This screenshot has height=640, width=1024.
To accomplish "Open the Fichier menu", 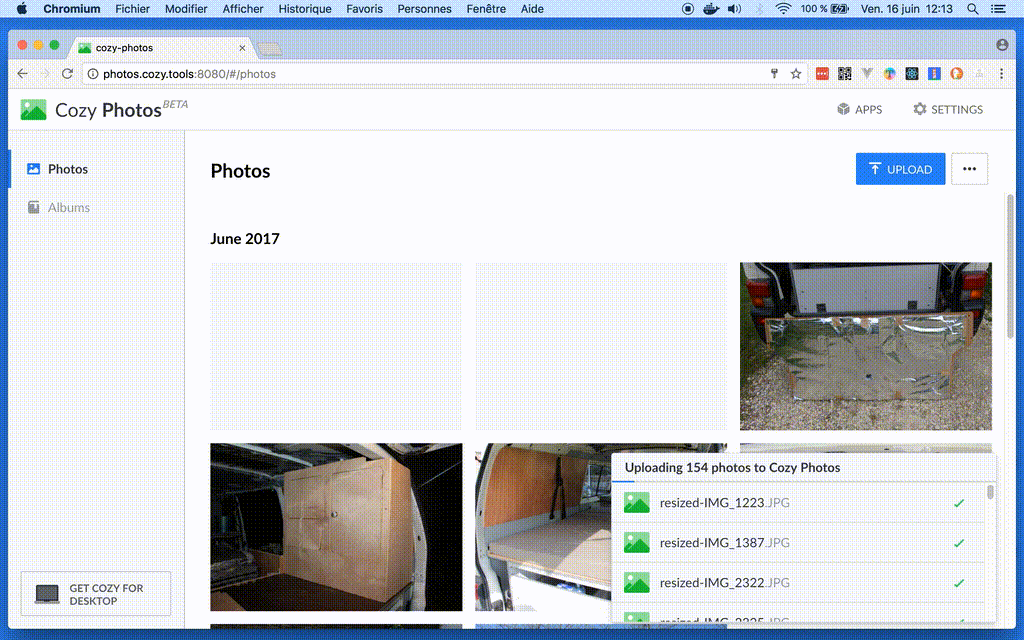I will point(132,8).
